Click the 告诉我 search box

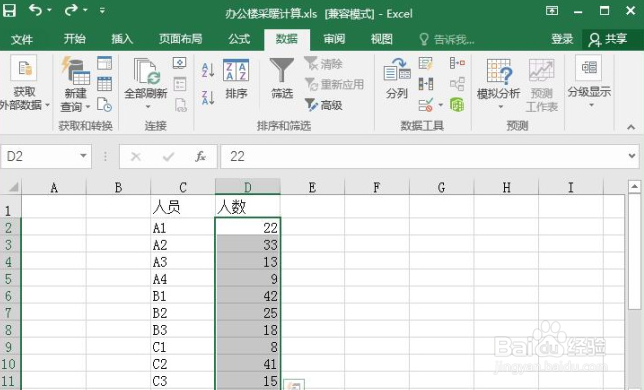coord(447,39)
